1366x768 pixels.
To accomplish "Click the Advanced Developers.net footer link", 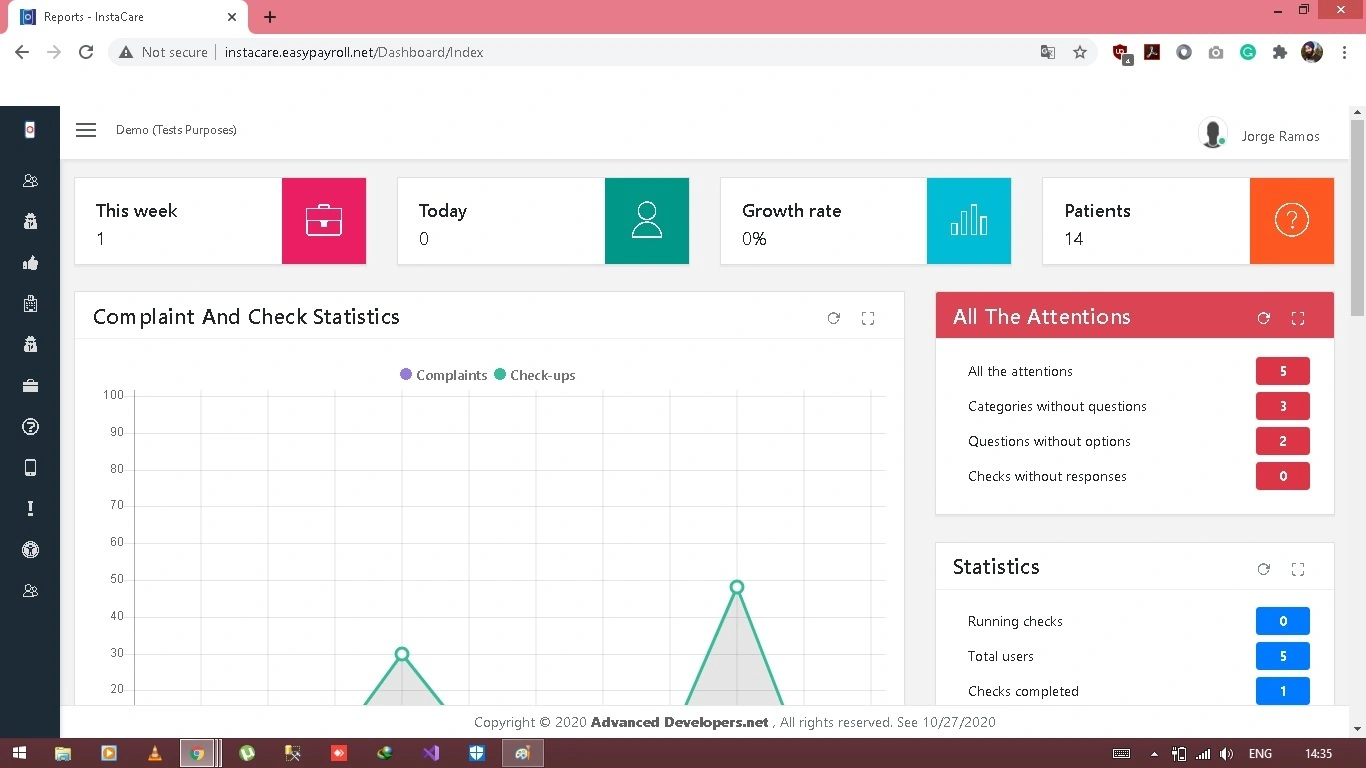I will (x=680, y=722).
